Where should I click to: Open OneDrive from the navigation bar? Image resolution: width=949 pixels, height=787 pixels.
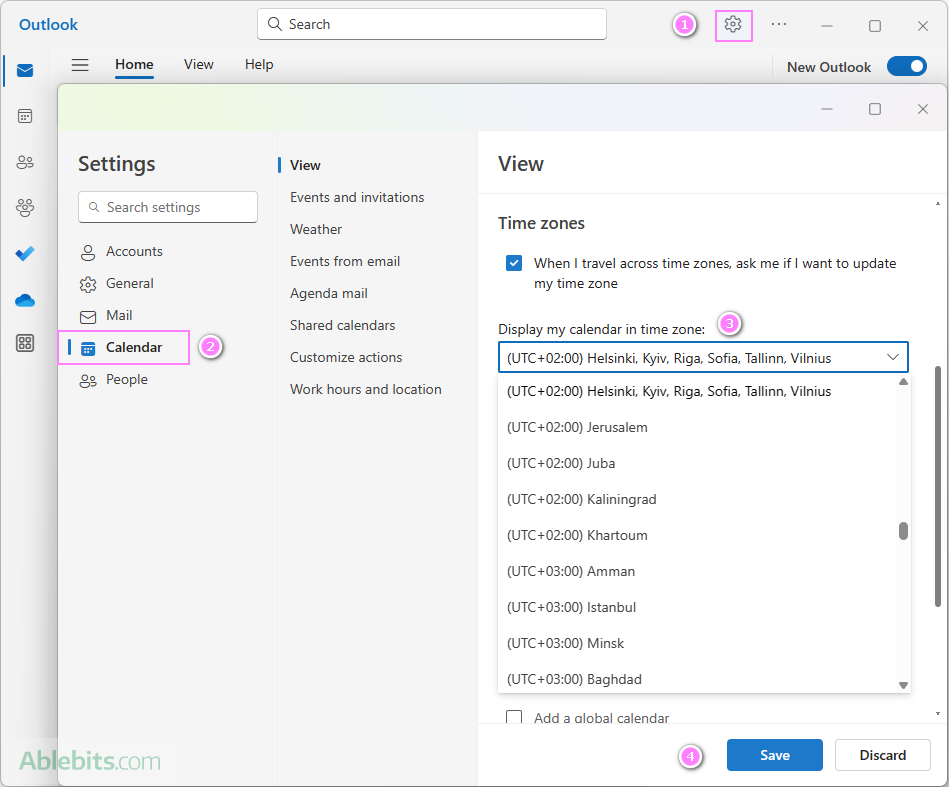click(x=25, y=300)
